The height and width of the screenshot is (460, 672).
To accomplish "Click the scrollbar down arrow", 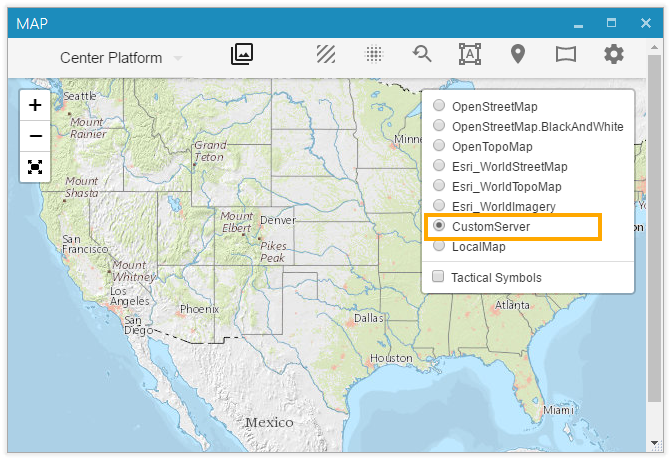I will click(x=654, y=442).
